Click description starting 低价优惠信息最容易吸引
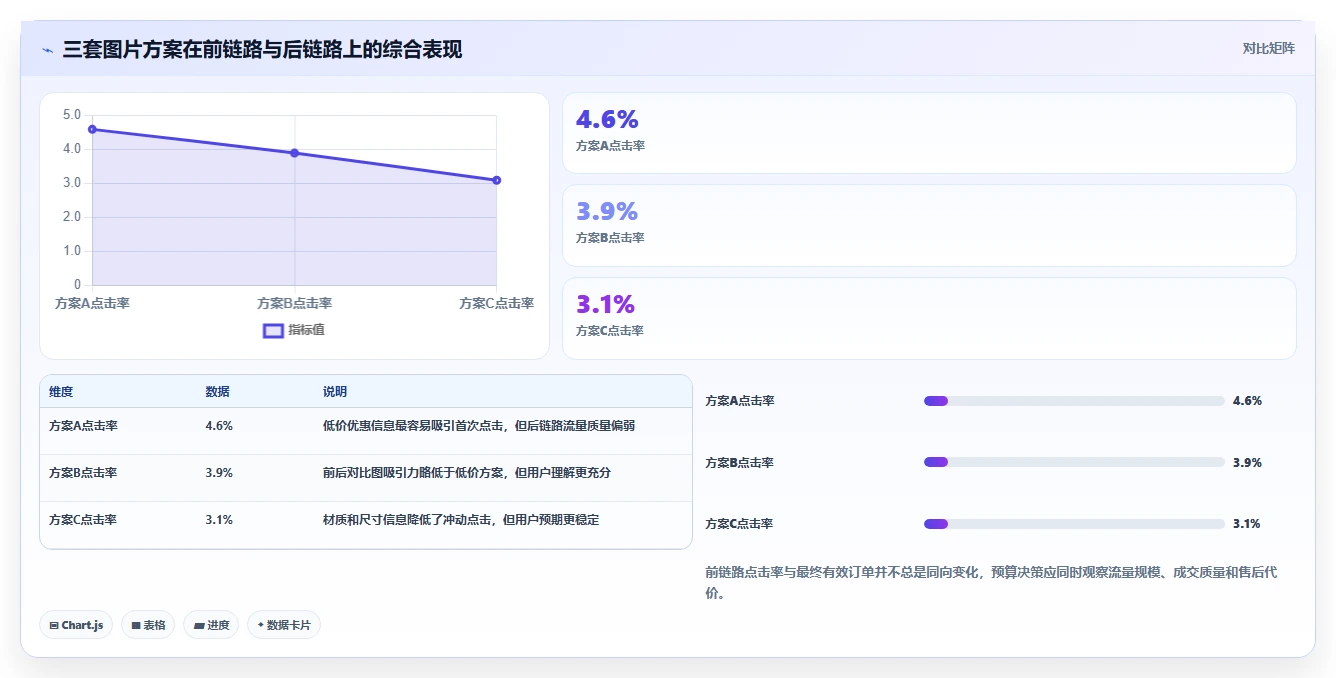 click(x=479, y=426)
